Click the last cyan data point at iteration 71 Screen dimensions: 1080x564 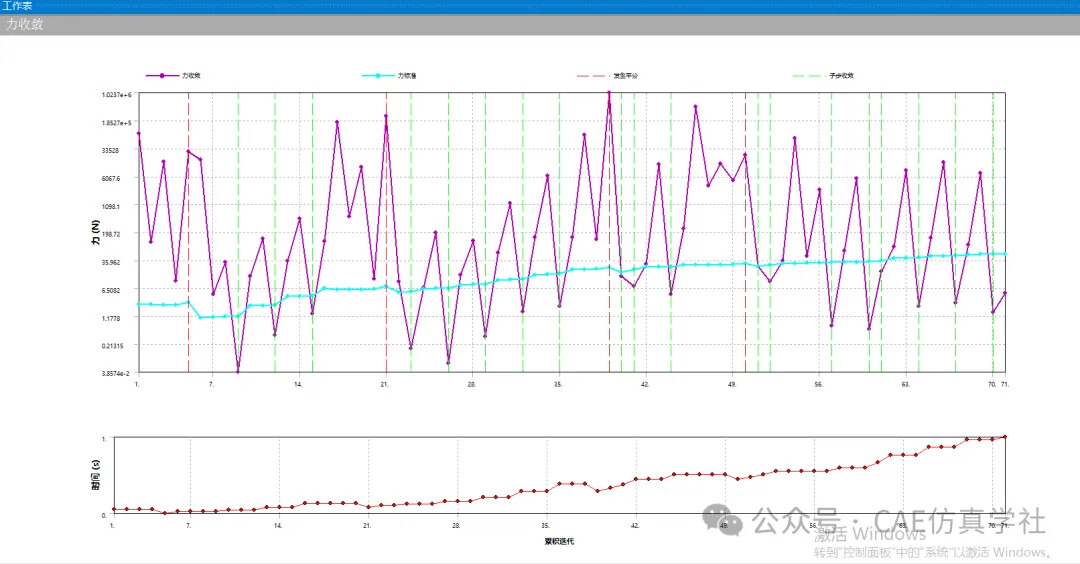pos(1004,254)
